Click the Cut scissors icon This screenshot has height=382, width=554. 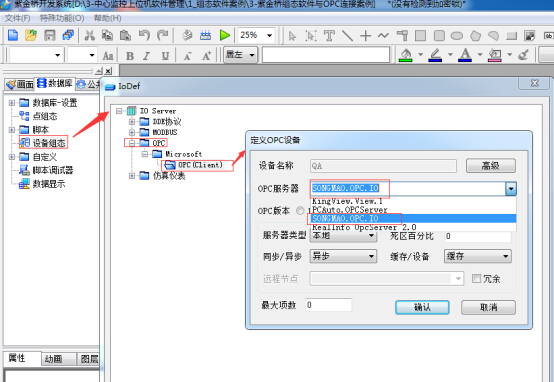click(89, 35)
